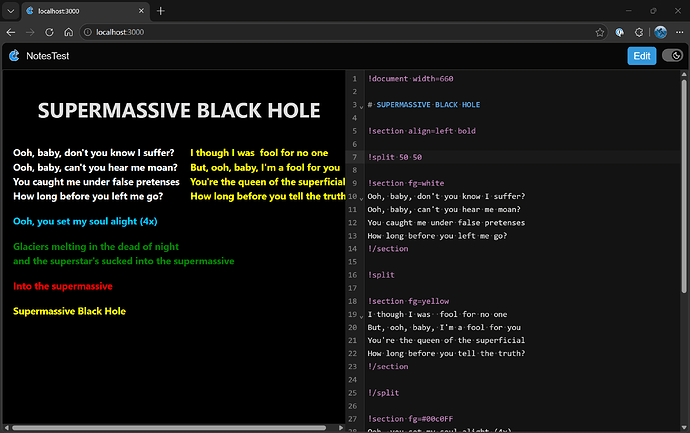The width and height of the screenshot is (690, 433).
Task: Click the editor scrollbar up arrow
Action: 684,75
